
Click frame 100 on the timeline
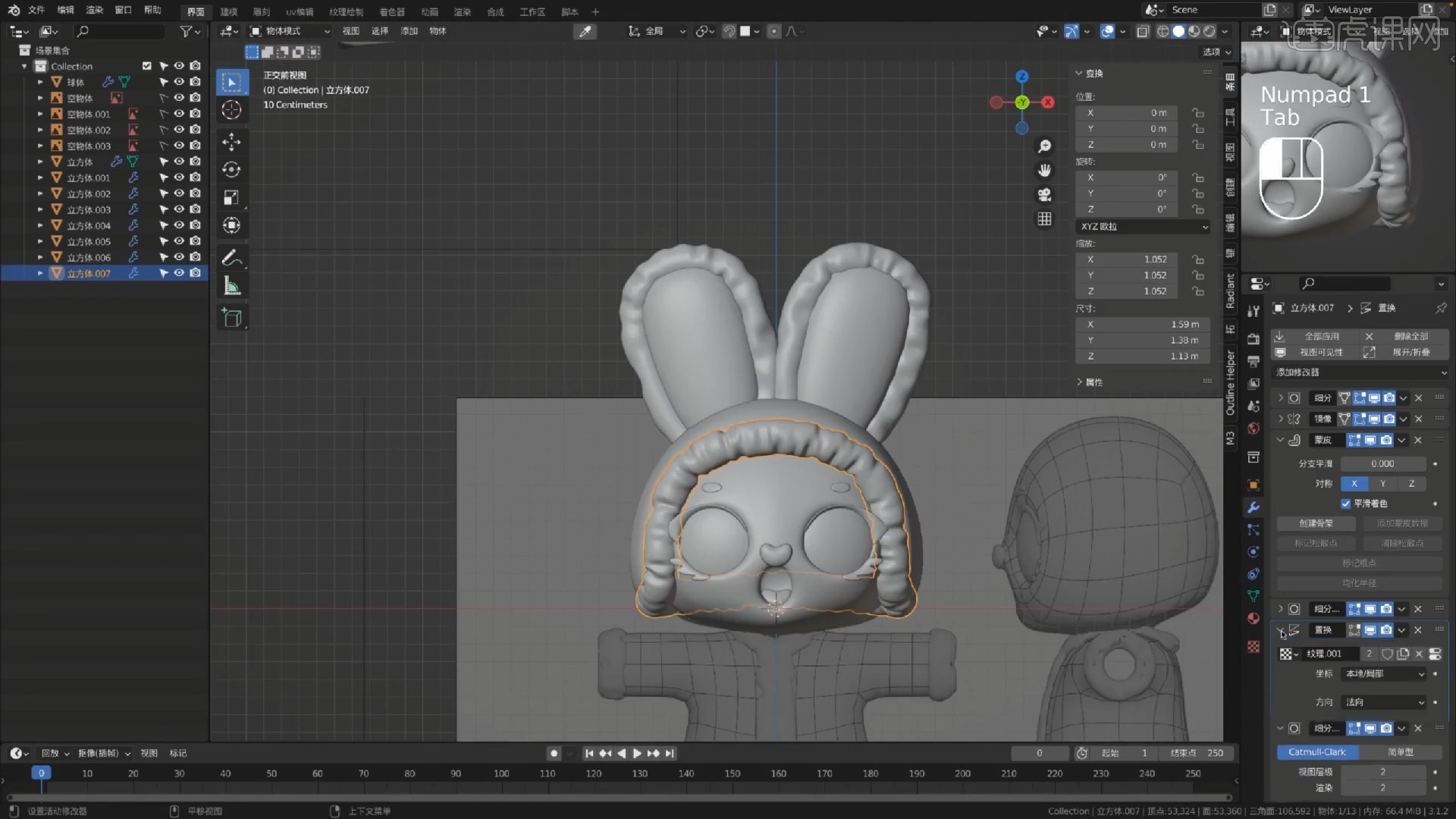pos(501,773)
